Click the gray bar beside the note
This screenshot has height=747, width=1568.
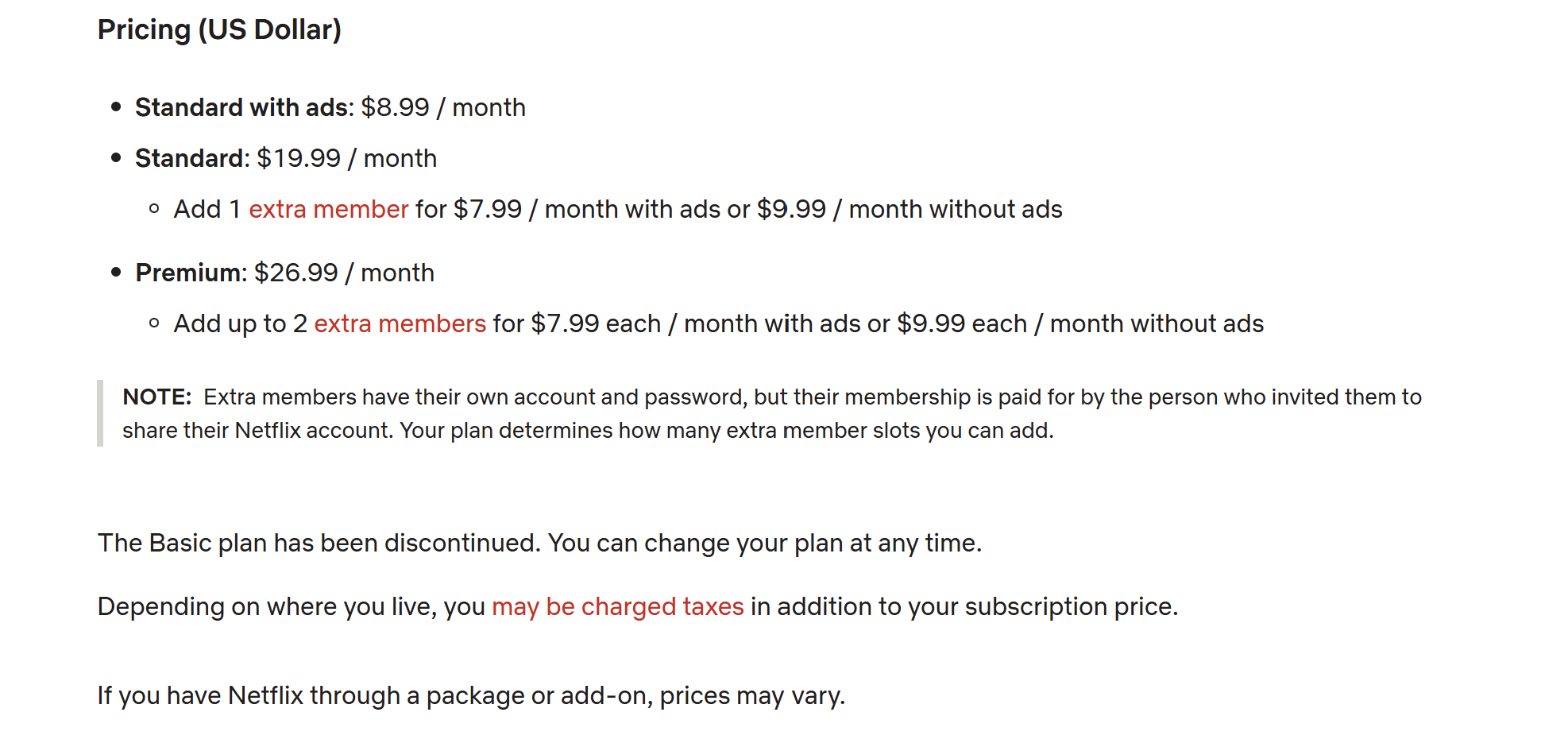(100, 413)
